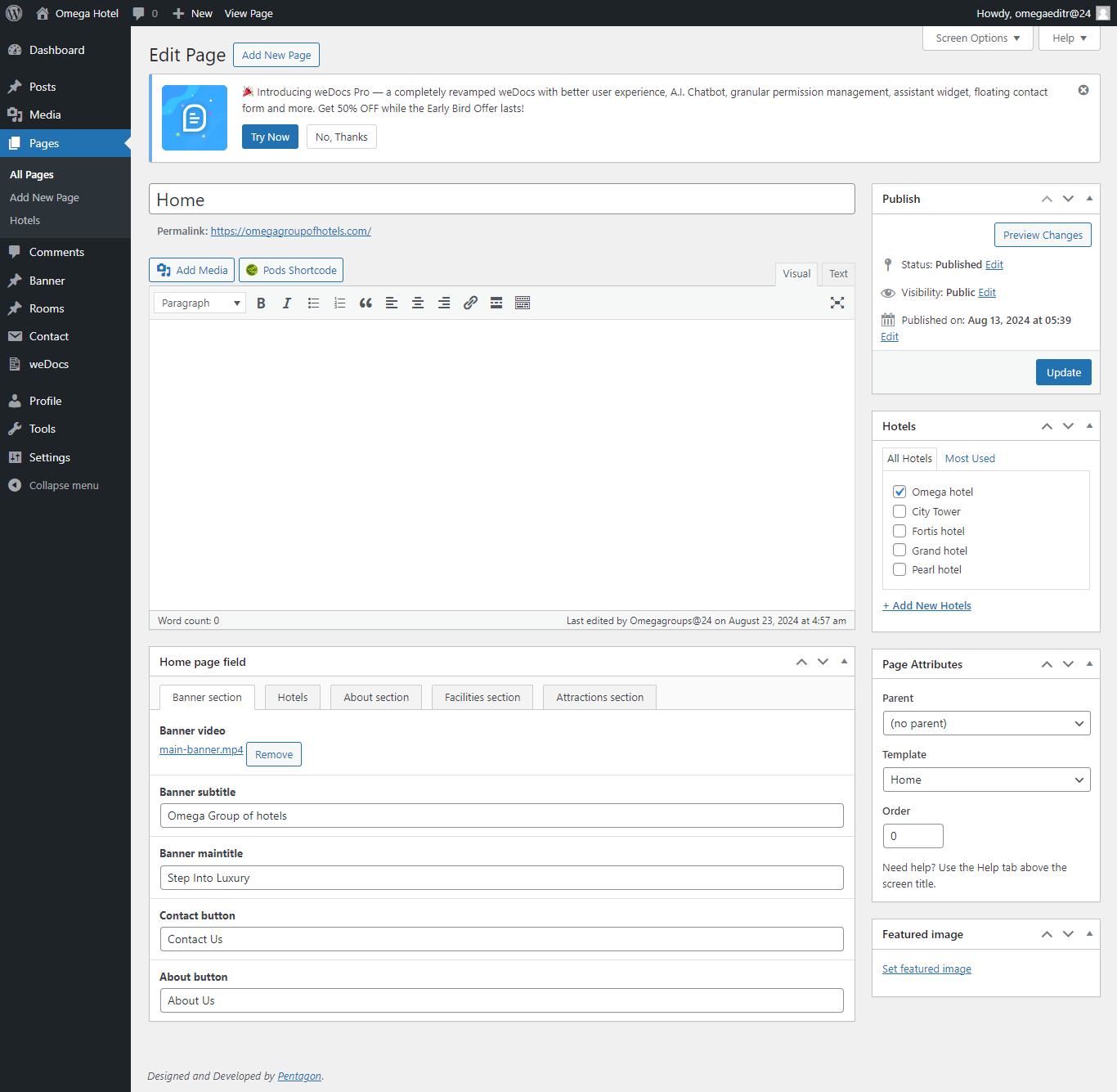Expand the Screen Options panel

point(977,38)
